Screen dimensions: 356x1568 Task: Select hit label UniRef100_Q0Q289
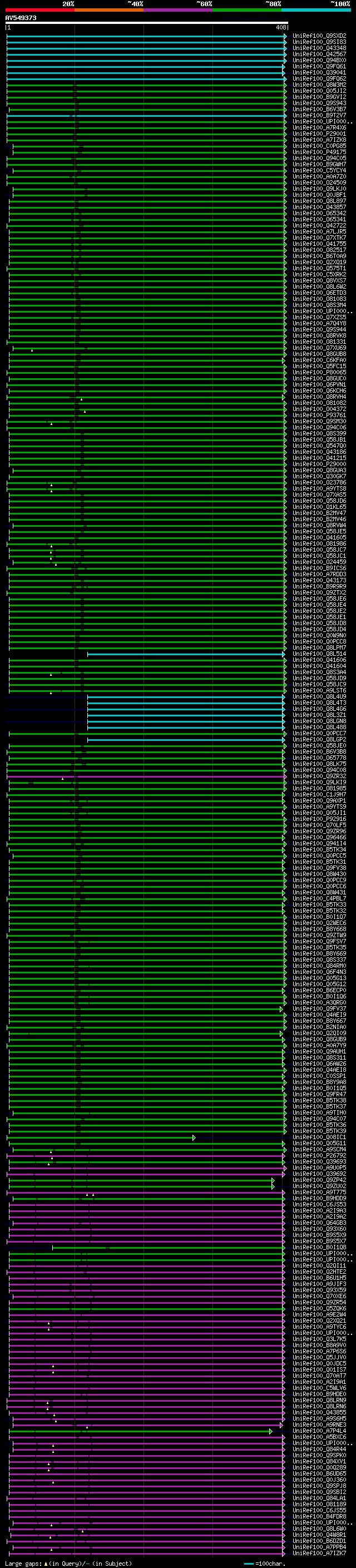(x=319, y=1467)
